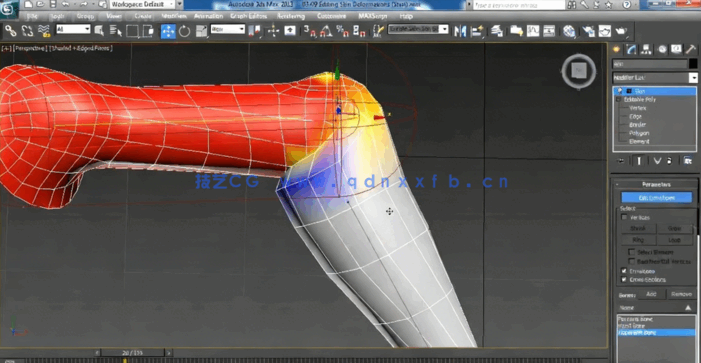The height and width of the screenshot is (363, 701).
Task: Click the Edit Envelopes button
Action: [x=656, y=198]
